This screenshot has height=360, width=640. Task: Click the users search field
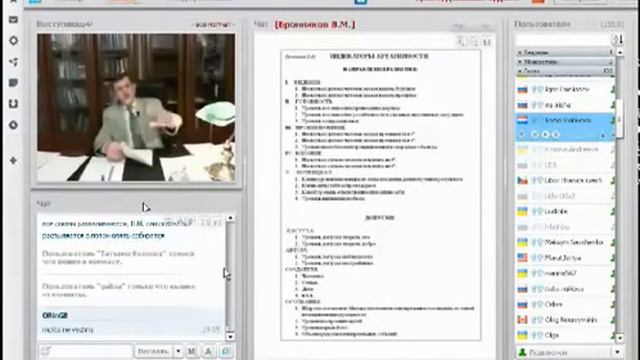[563, 40]
